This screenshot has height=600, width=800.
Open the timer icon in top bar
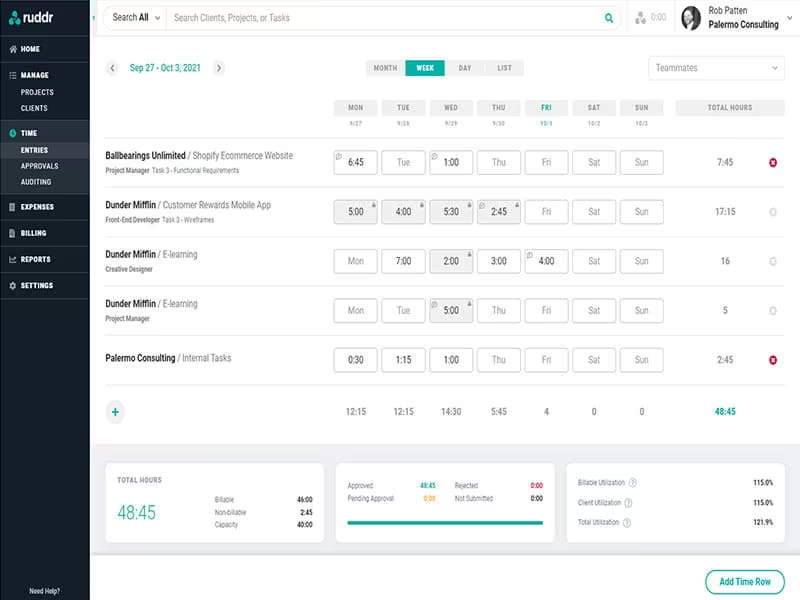640,18
